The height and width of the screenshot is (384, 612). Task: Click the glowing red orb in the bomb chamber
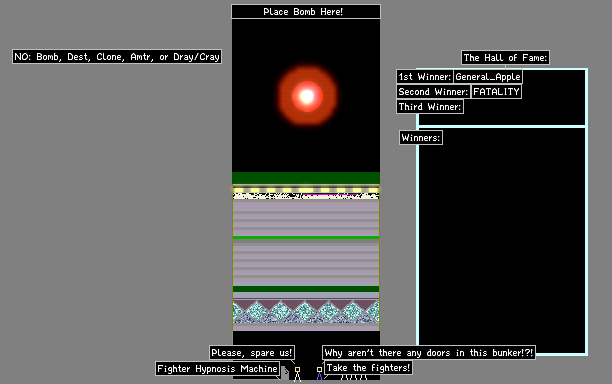point(307,96)
